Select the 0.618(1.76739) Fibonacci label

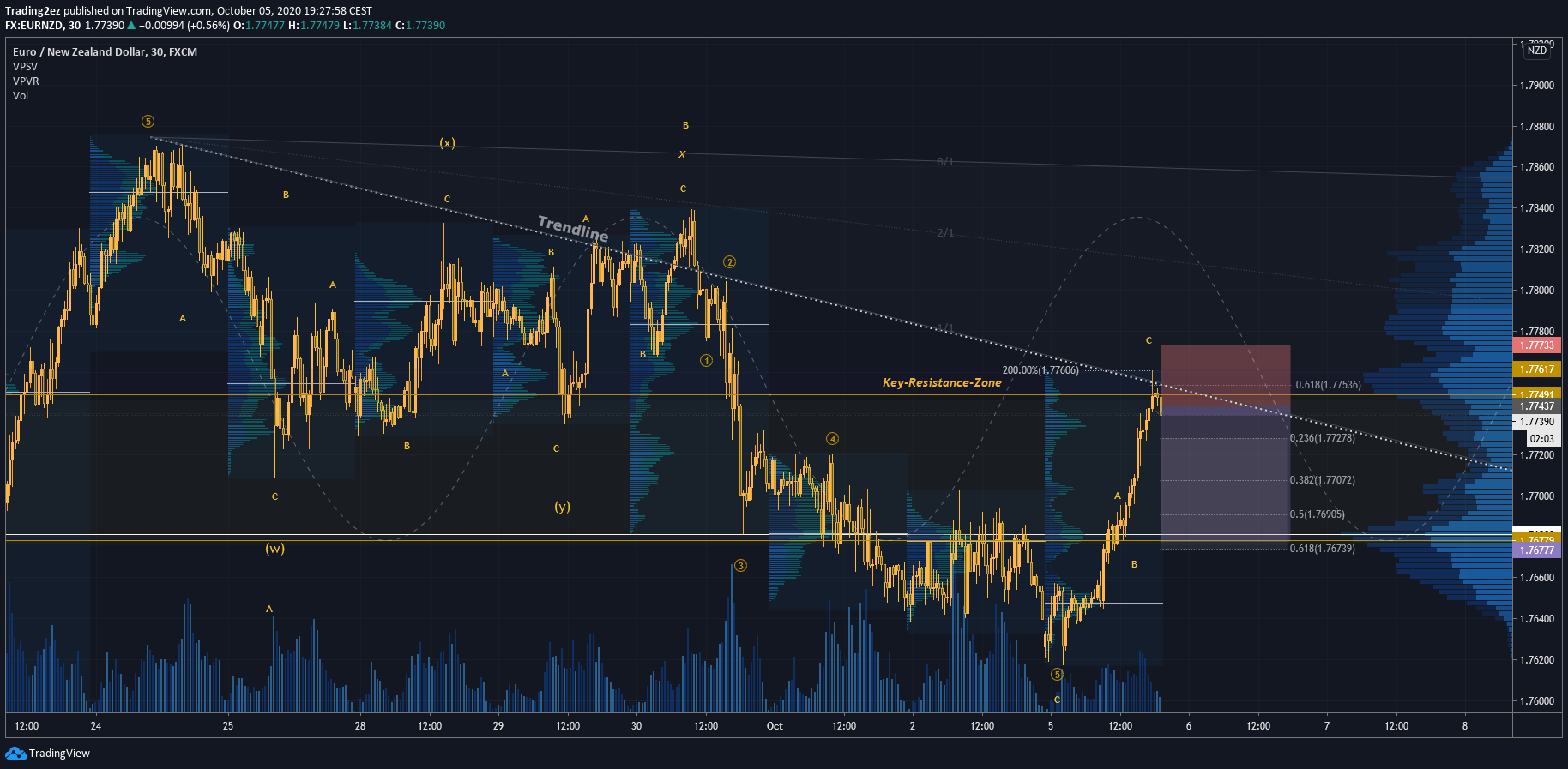click(x=1323, y=549)
